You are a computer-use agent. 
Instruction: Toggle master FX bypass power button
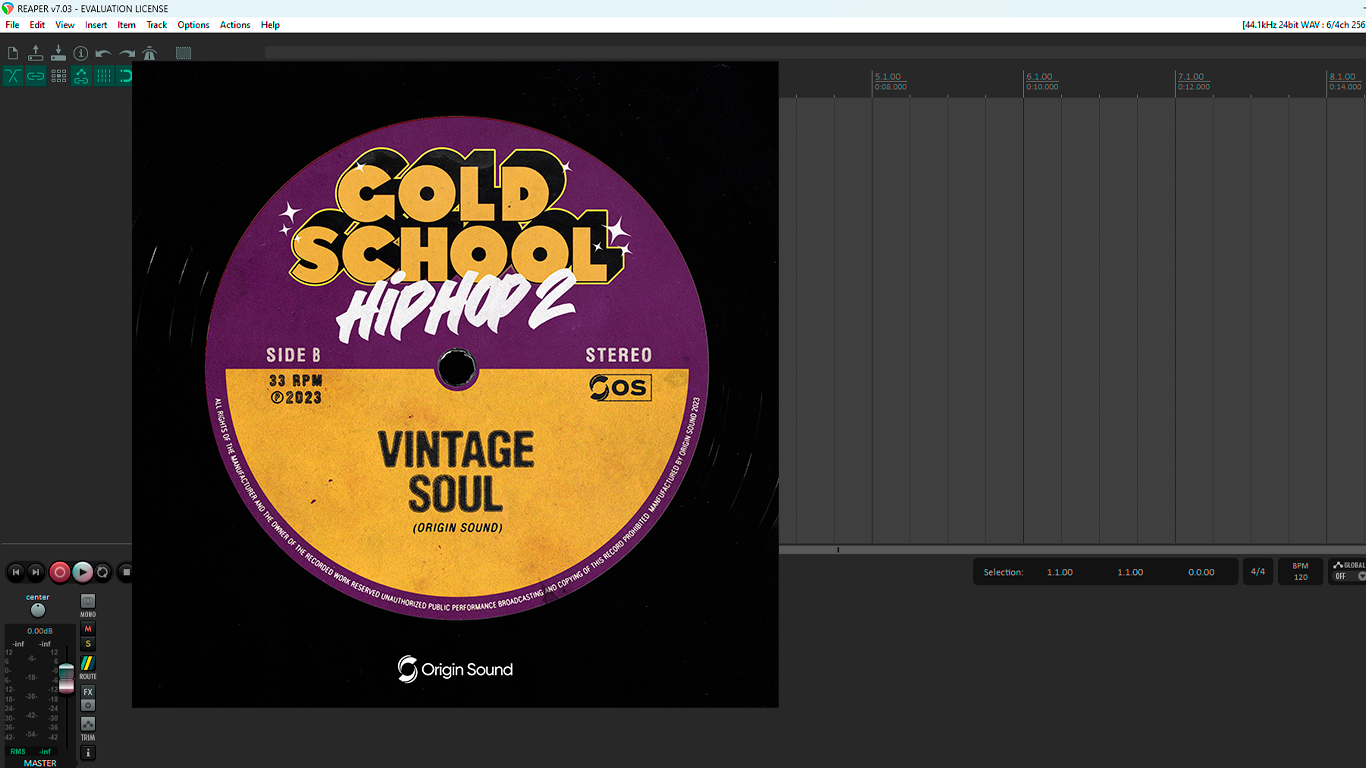(88, 705)
